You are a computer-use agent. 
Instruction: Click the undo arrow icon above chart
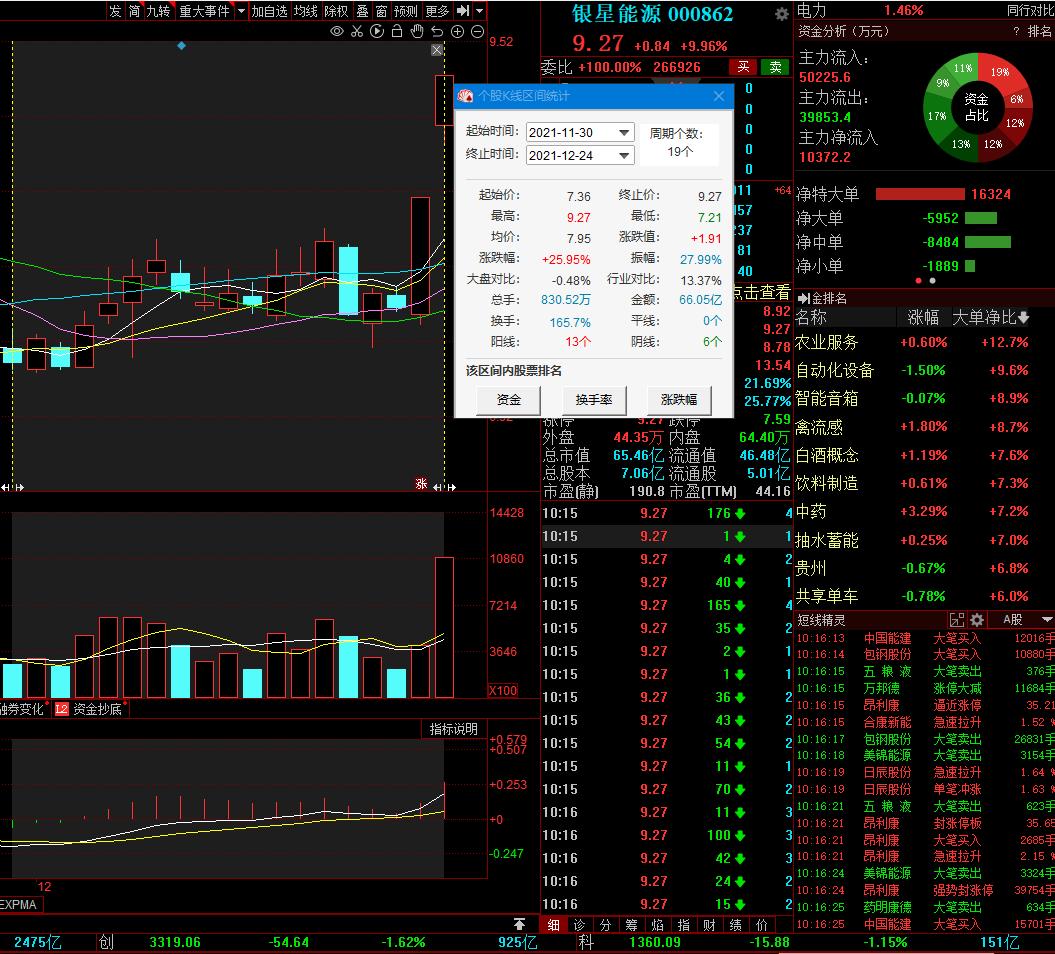[437, 31]
